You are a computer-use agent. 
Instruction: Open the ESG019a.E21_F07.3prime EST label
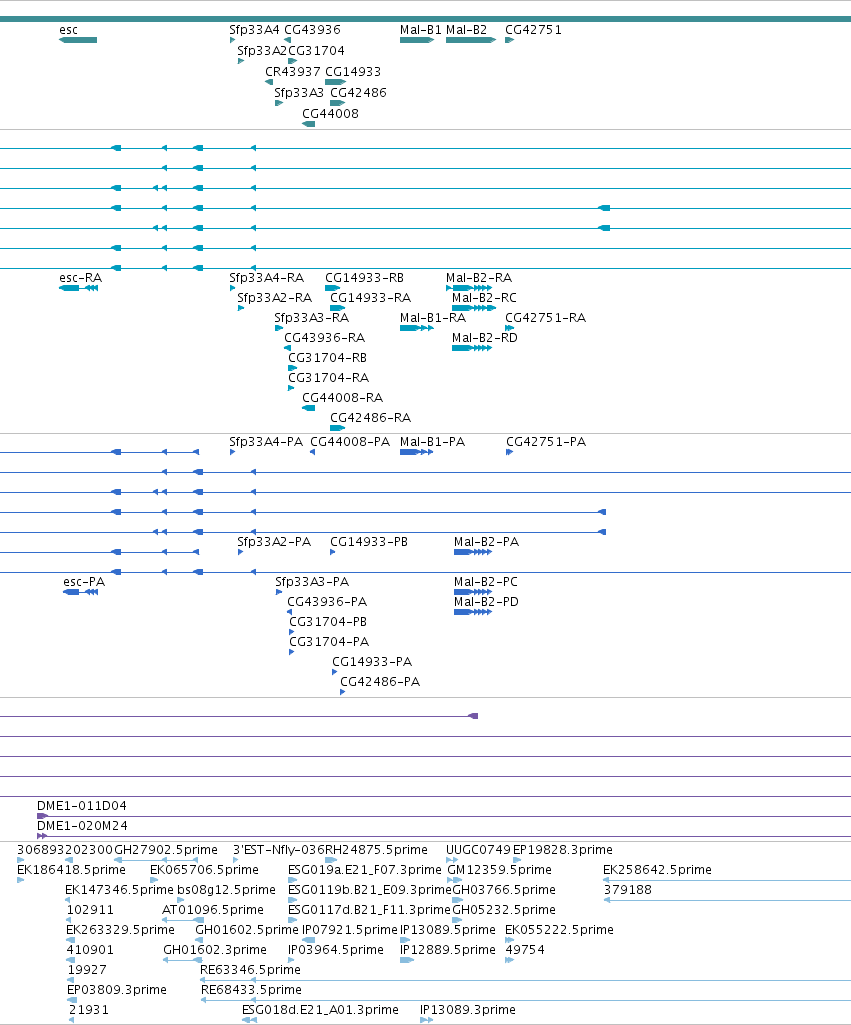(365, 870)
